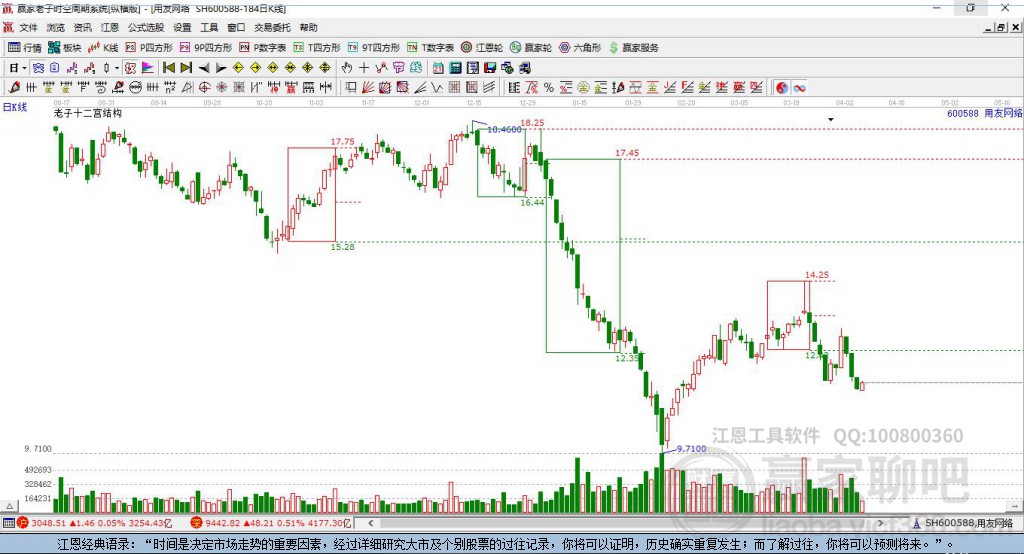This screenshot has width=1024, height=554.
Task: Click the horizontal chart scrollbar track
Action: click(625, 523)
